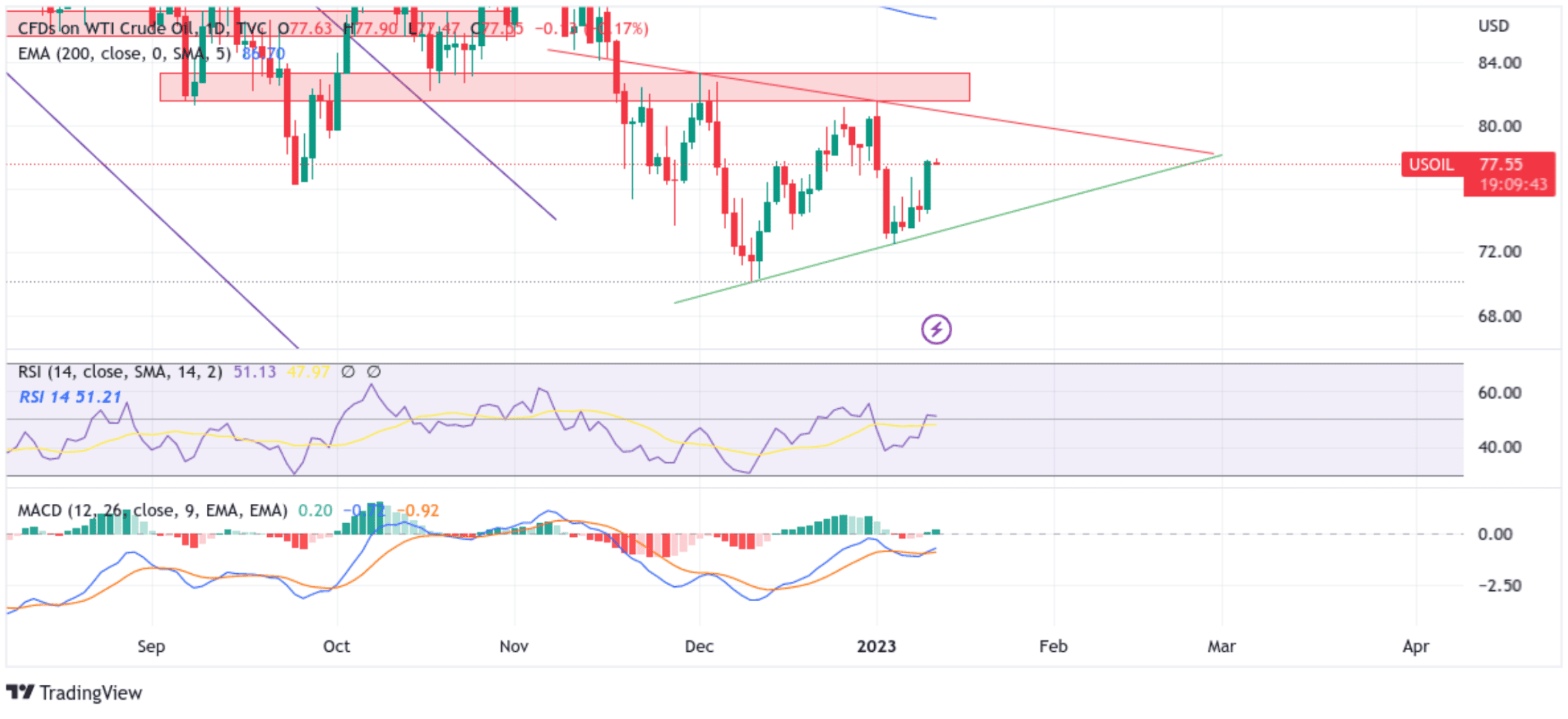The image size is (1568, 719).
Task: Click the yellow 47.97 RSI SMA value
Action: (308, 372)
